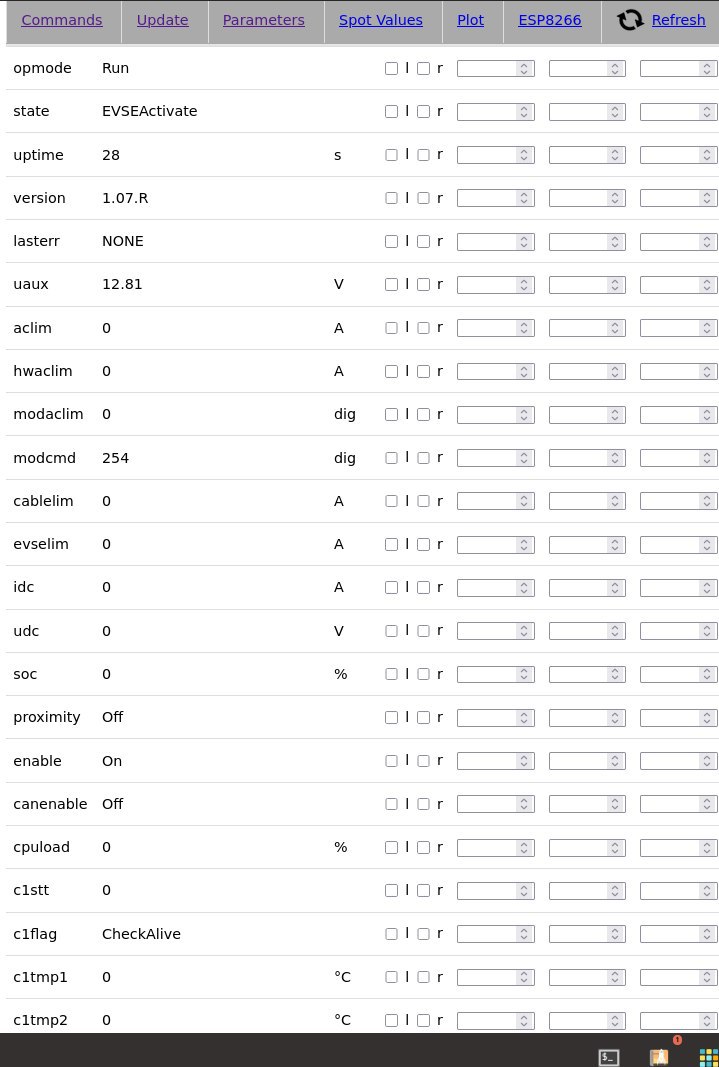Open the colorful grid icon in the taskbar
This screenshot has height=1067, width=719.
click(x=709, y=1057)
